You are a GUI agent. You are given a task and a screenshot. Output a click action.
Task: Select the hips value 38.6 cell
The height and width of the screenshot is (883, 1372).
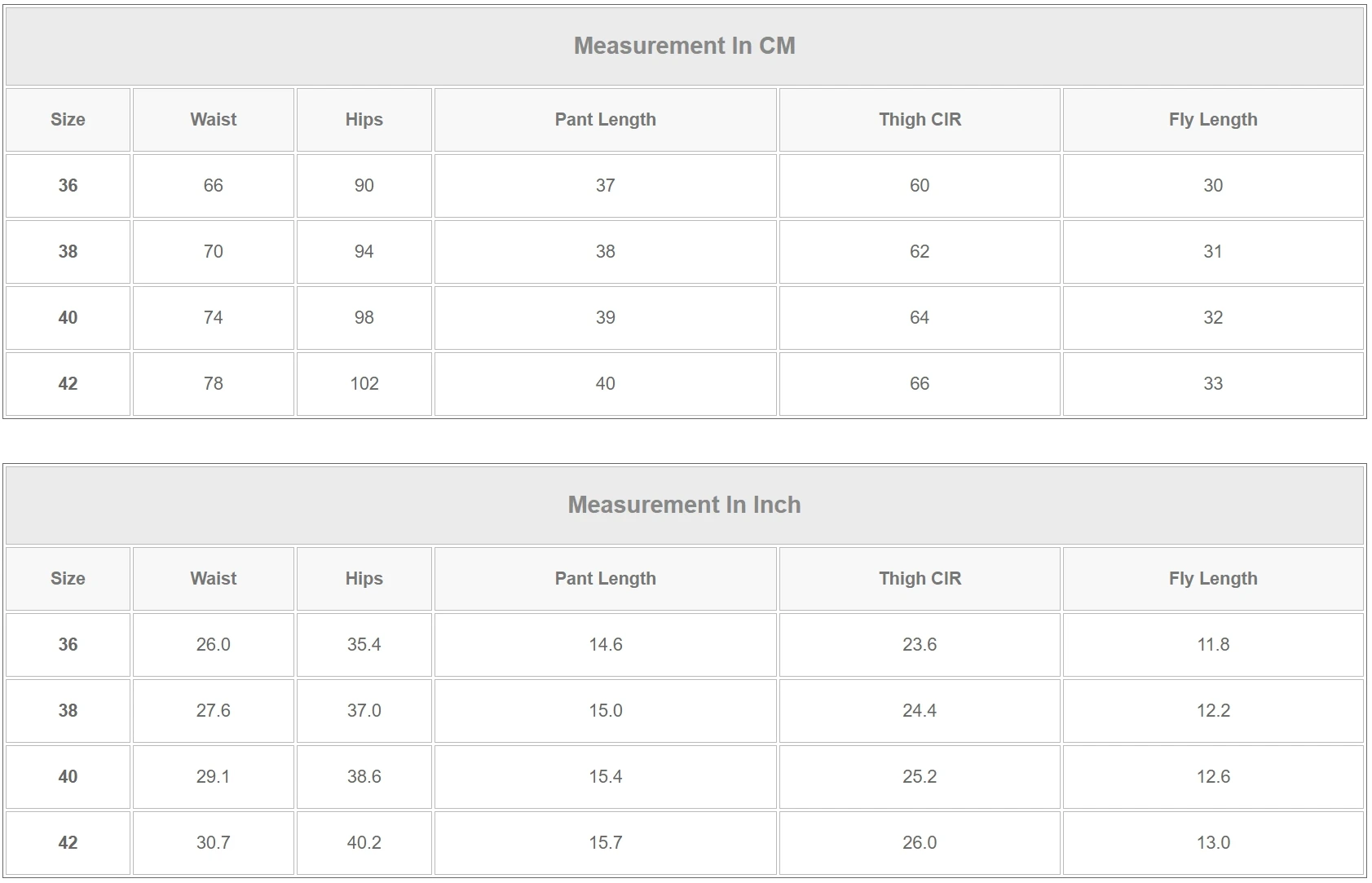364,777
